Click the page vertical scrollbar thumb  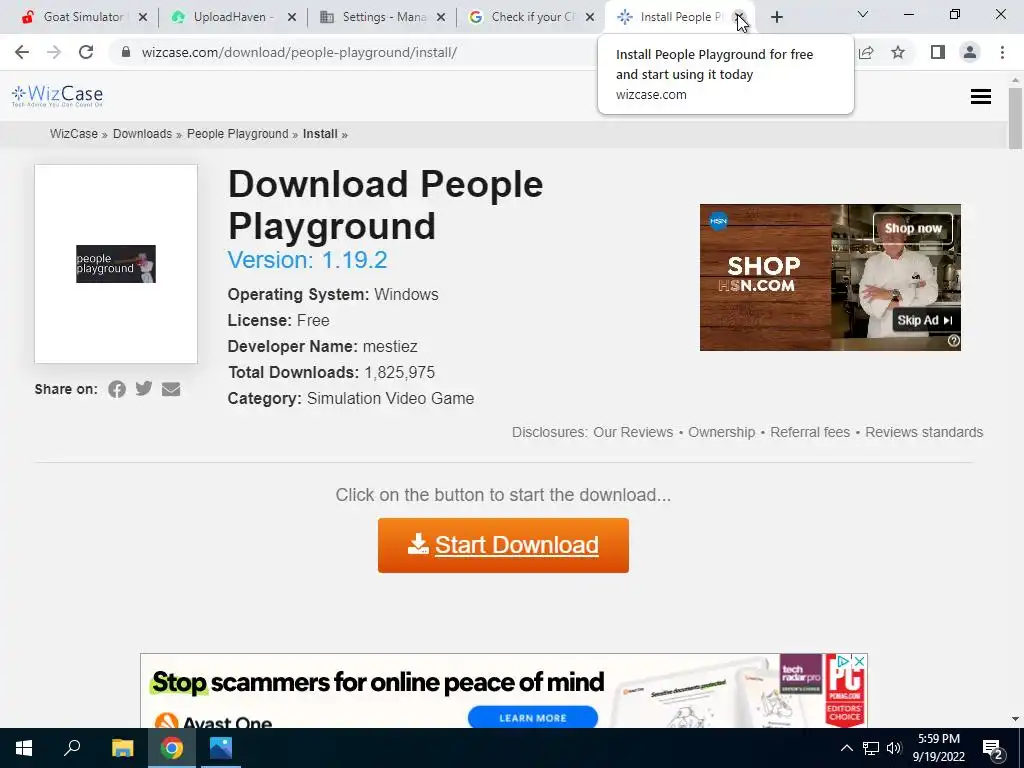(x=1016, y=119)
